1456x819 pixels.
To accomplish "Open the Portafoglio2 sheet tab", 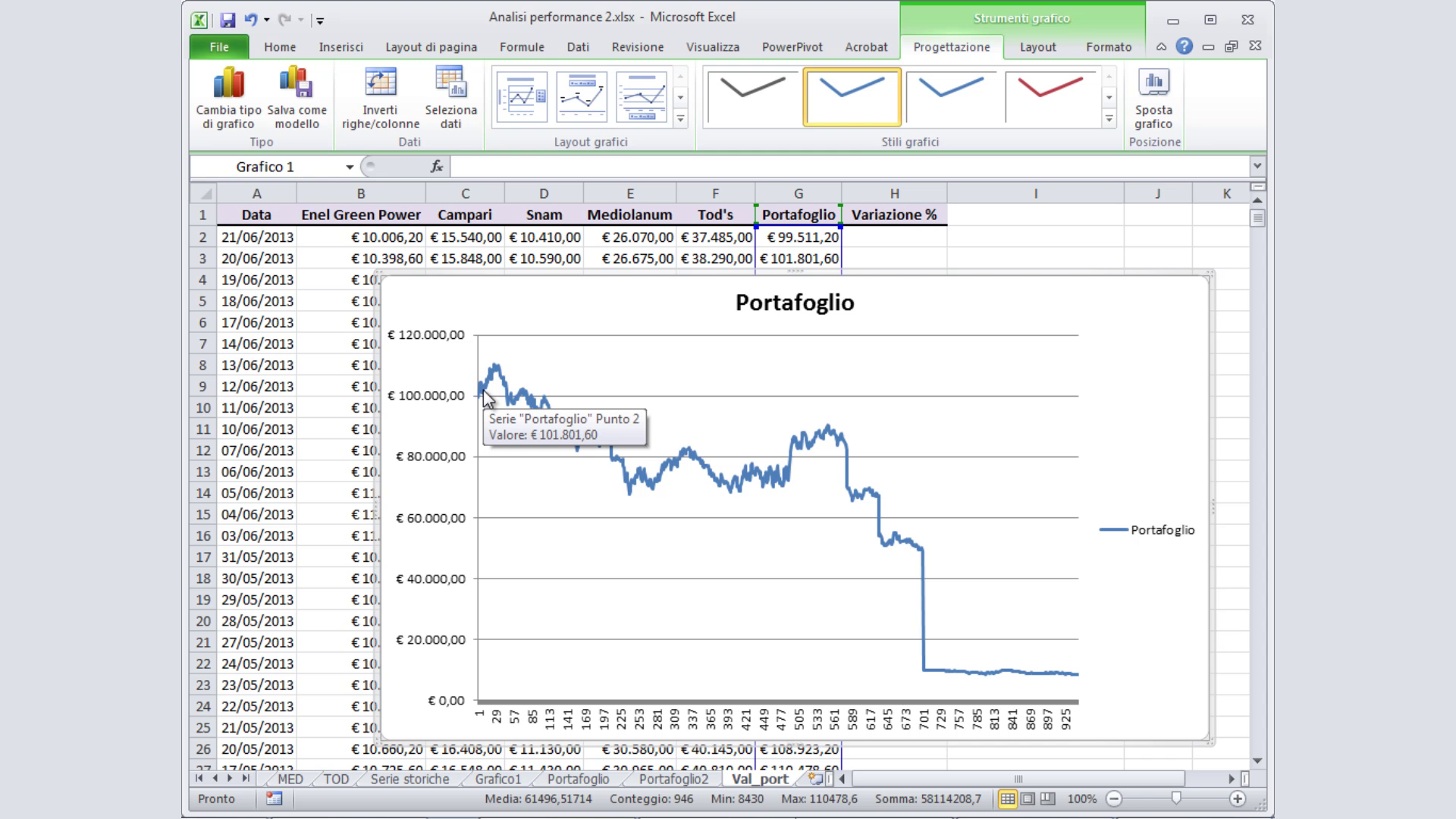I will 673,779.
